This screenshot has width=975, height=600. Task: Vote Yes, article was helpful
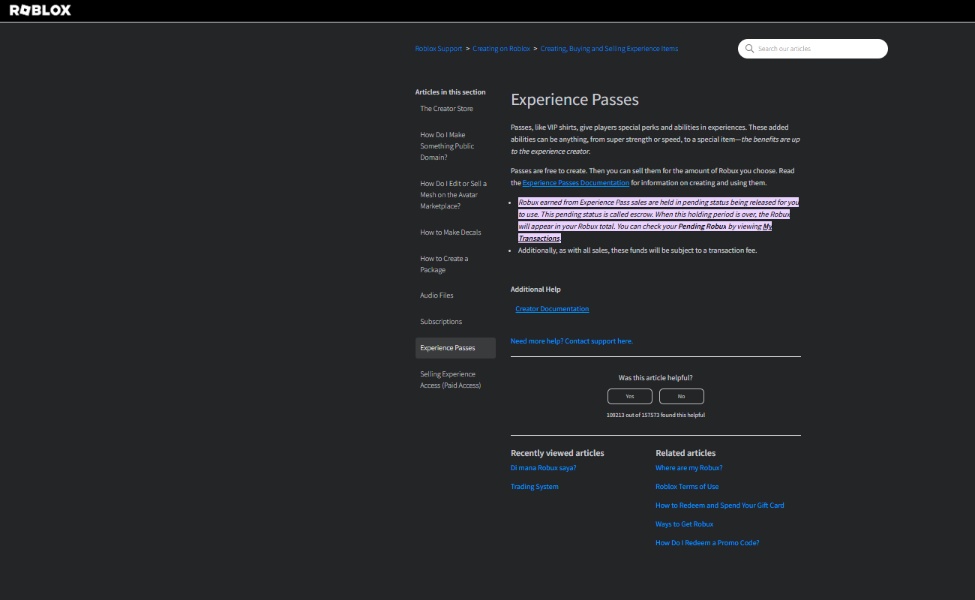click(x=630, y=396)
